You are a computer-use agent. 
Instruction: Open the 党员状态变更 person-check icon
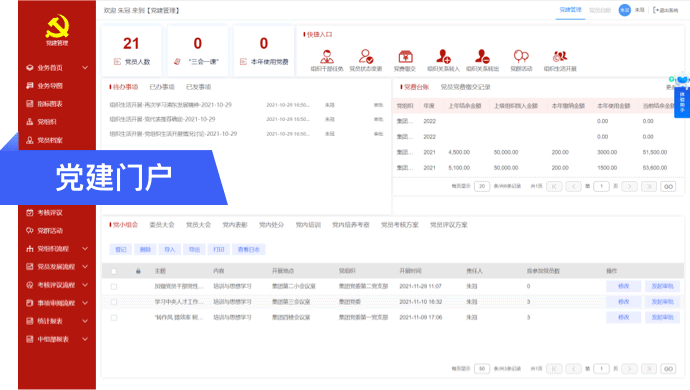point(366,56)
